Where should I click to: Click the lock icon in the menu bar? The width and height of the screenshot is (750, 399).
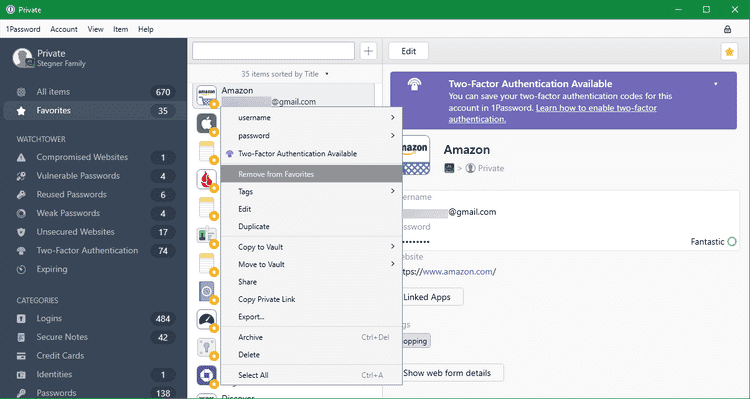click(728, 29)
